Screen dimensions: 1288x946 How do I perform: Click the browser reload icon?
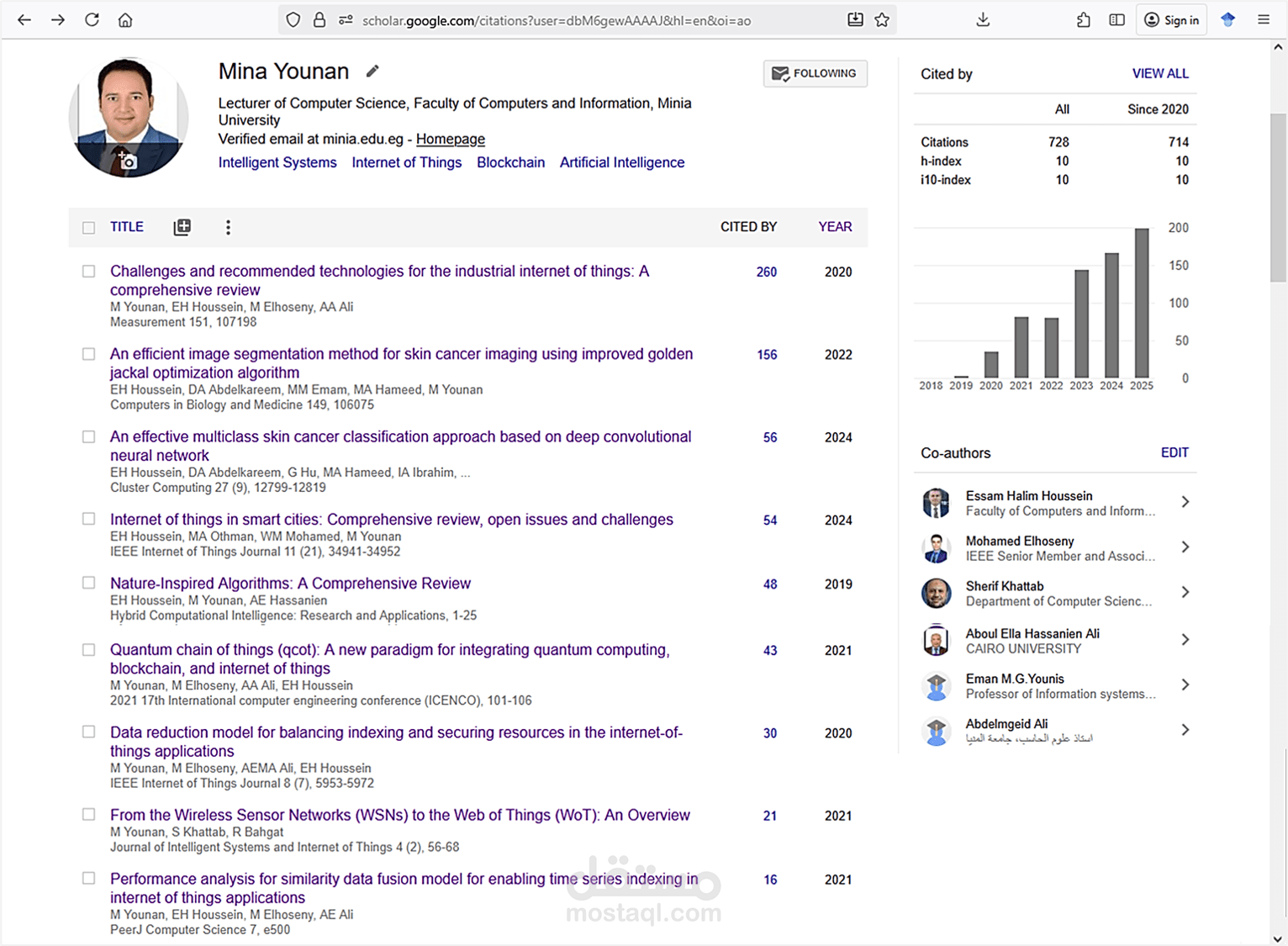click(x=92, y=20)
